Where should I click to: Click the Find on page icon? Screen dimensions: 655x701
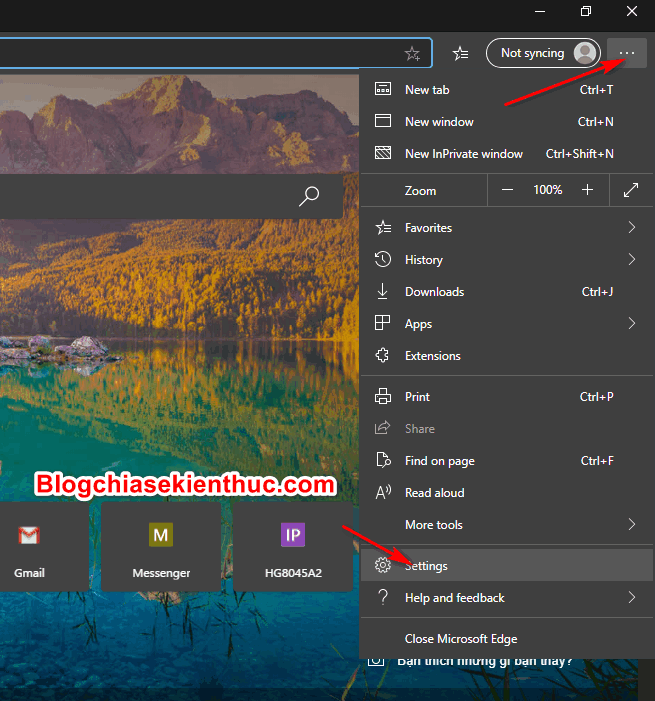coord(383,460)
